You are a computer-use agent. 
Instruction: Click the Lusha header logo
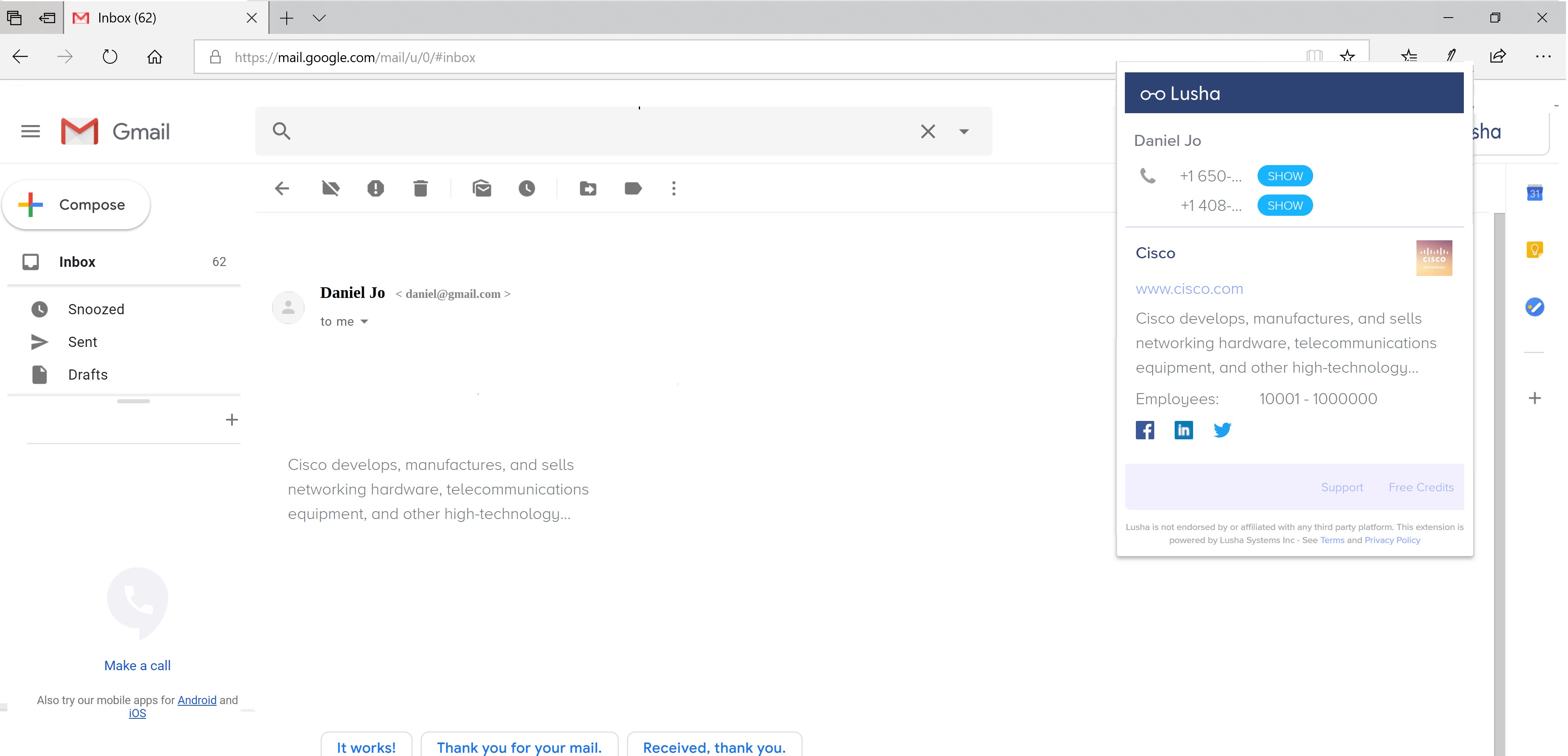point(1180,94)
